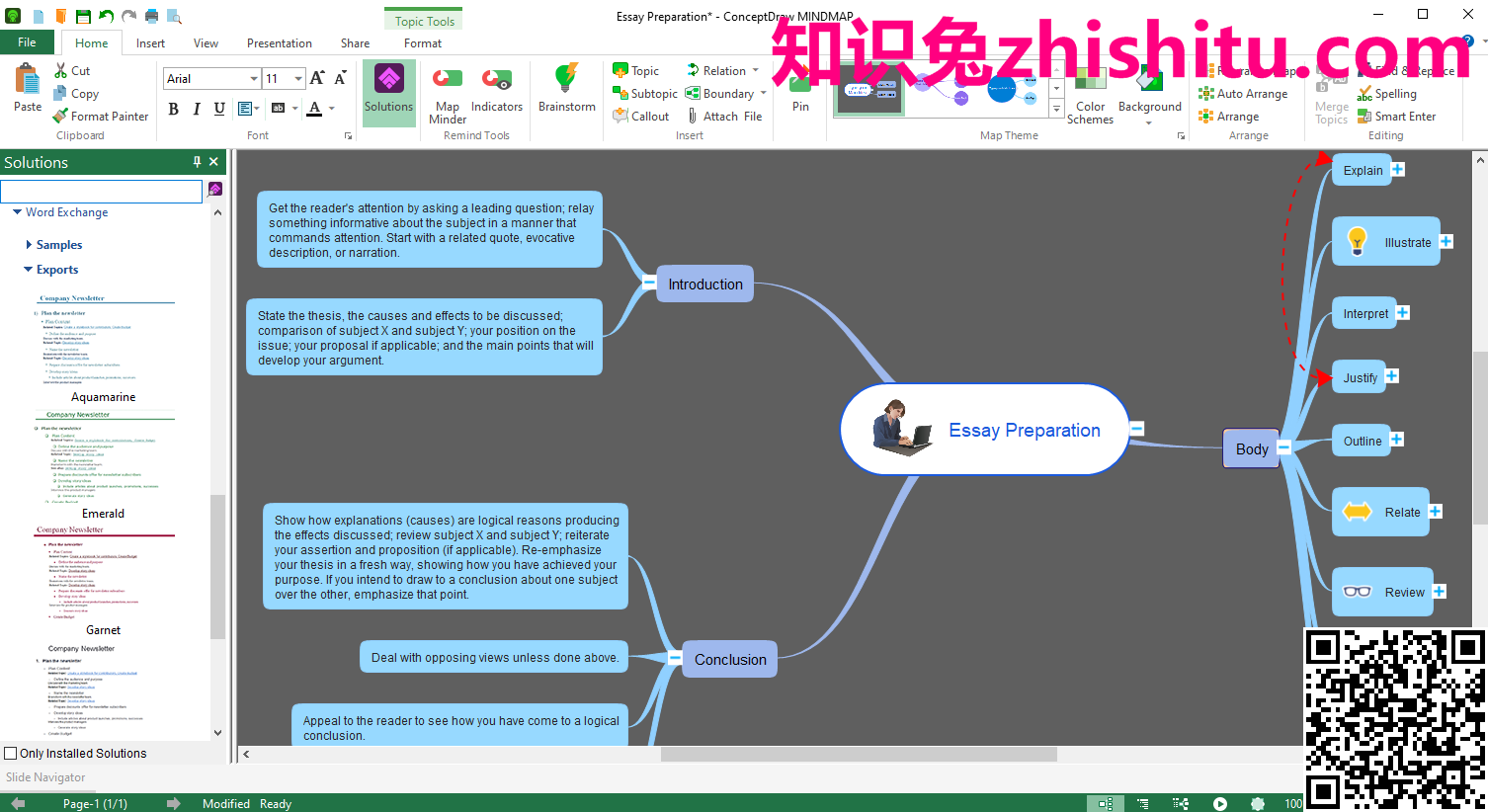Toggle Italic formatting
1488x812 pixels.
tap(197, 108)
